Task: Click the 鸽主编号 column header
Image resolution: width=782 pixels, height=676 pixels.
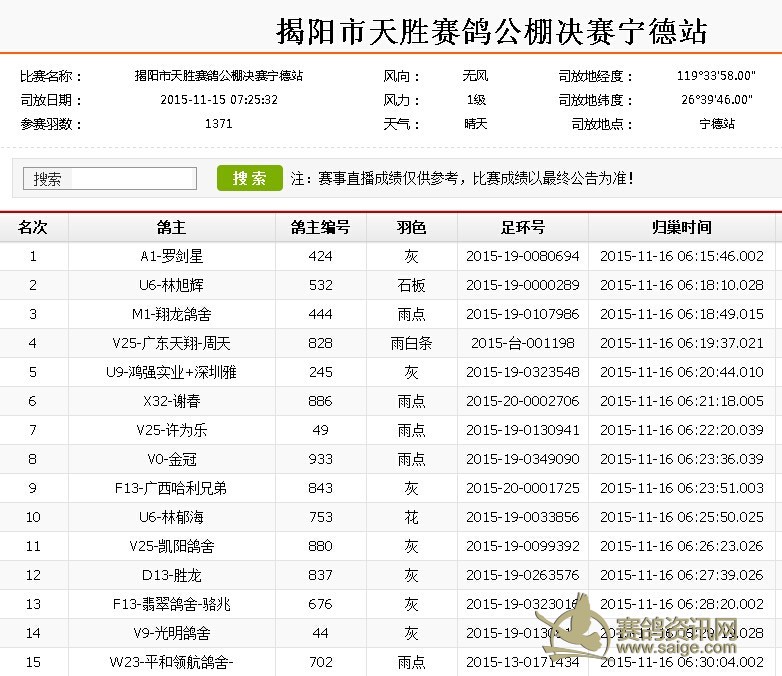Action: tap(320, 227)
